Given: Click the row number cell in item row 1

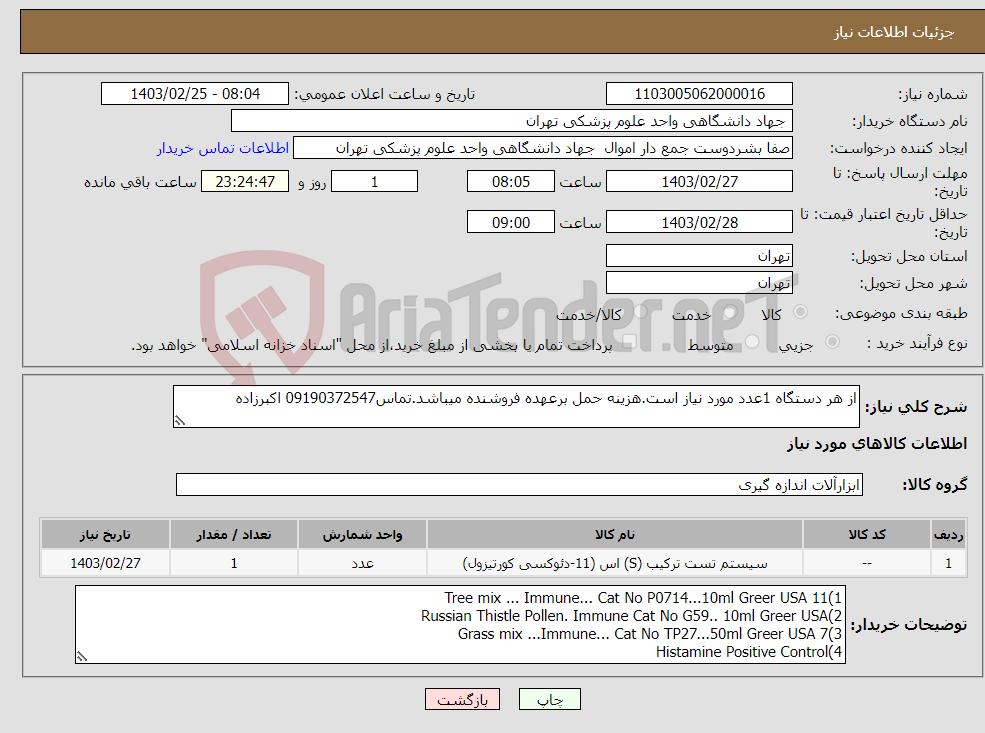Looking at the screenshot, I should 949,563.
